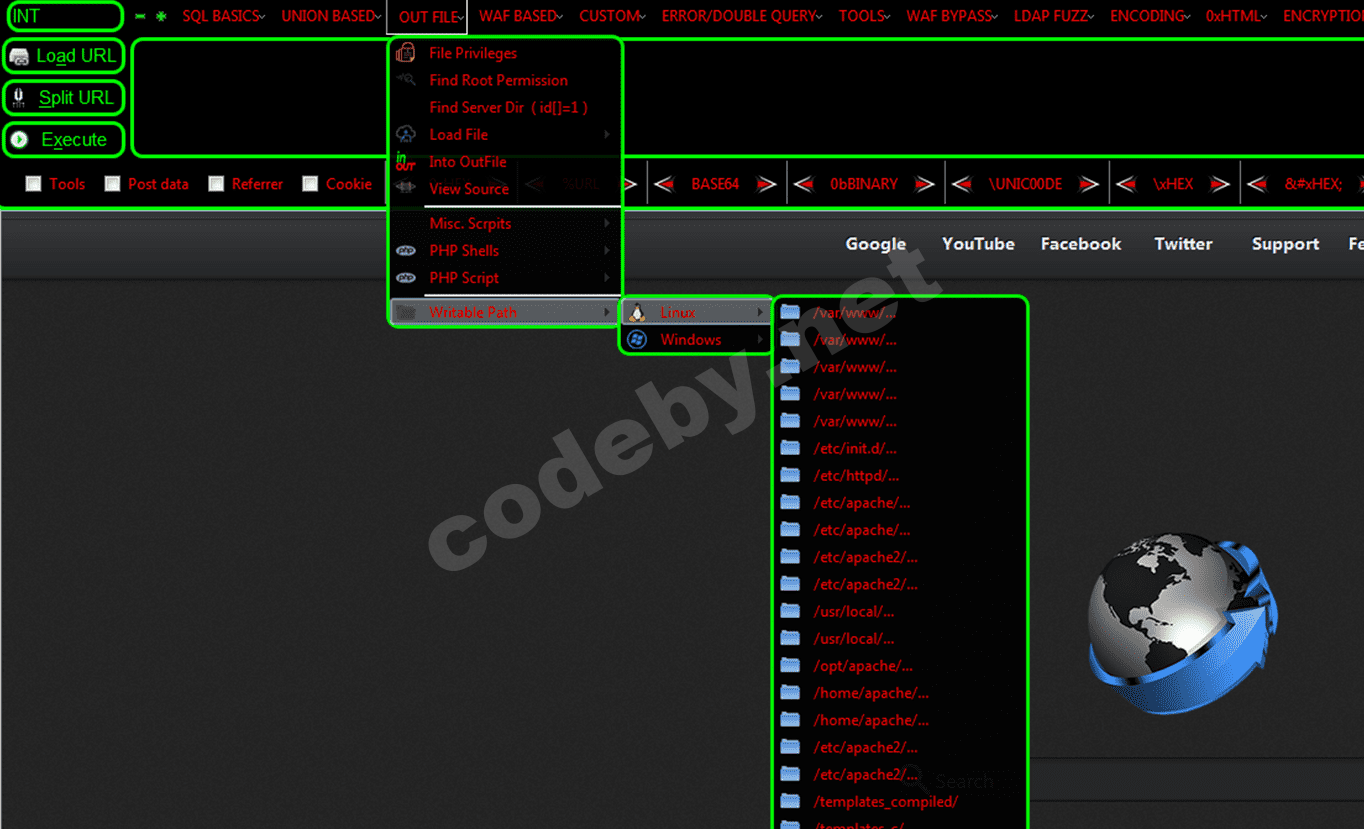Open the LDAP FUZZ dropdown
The width and height of the screenshot is (1364, 829).
click(1054, 16)
